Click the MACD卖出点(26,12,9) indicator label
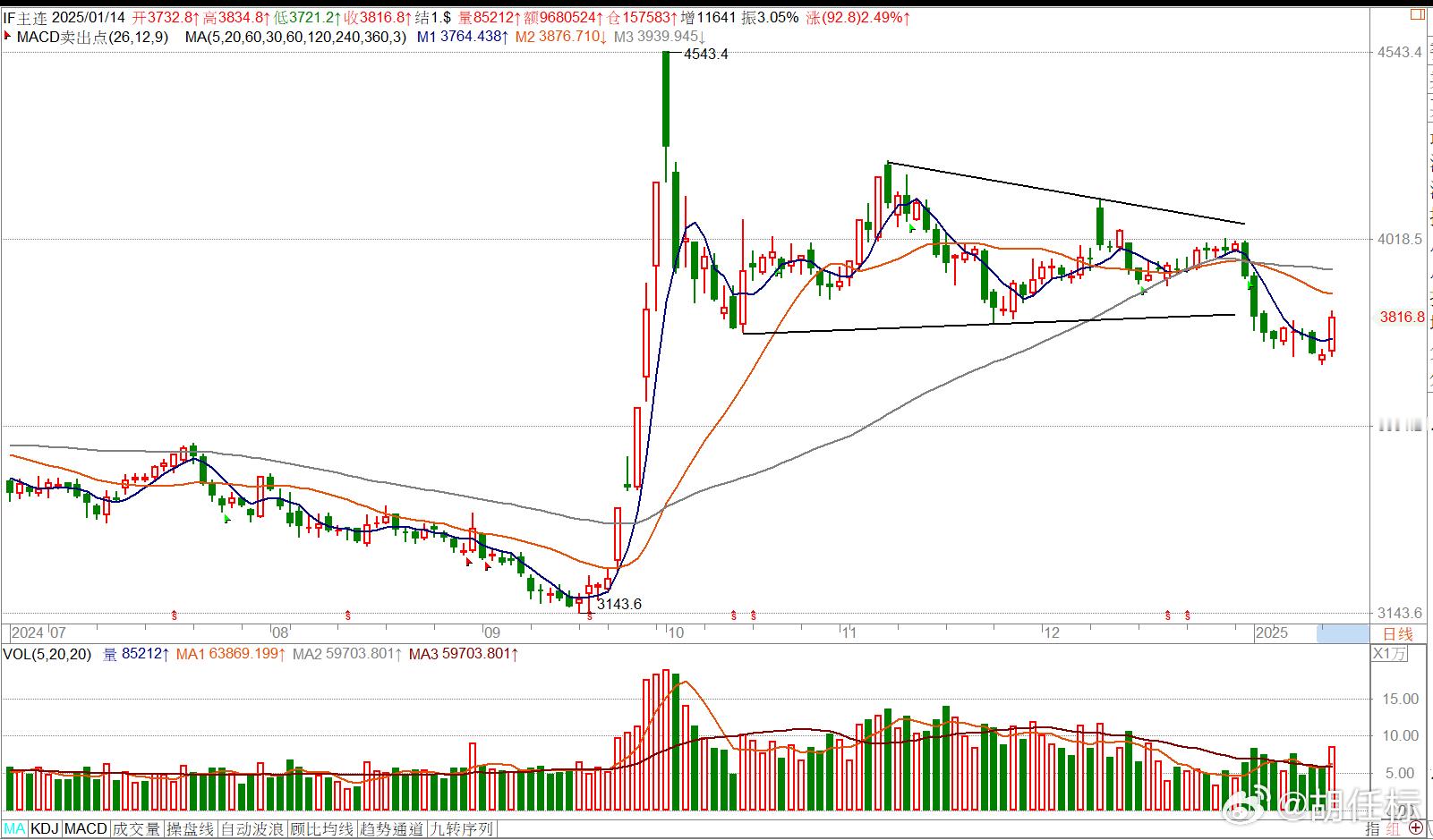The height and width of the screenshot is (840, 1433). tap(92, 37)
